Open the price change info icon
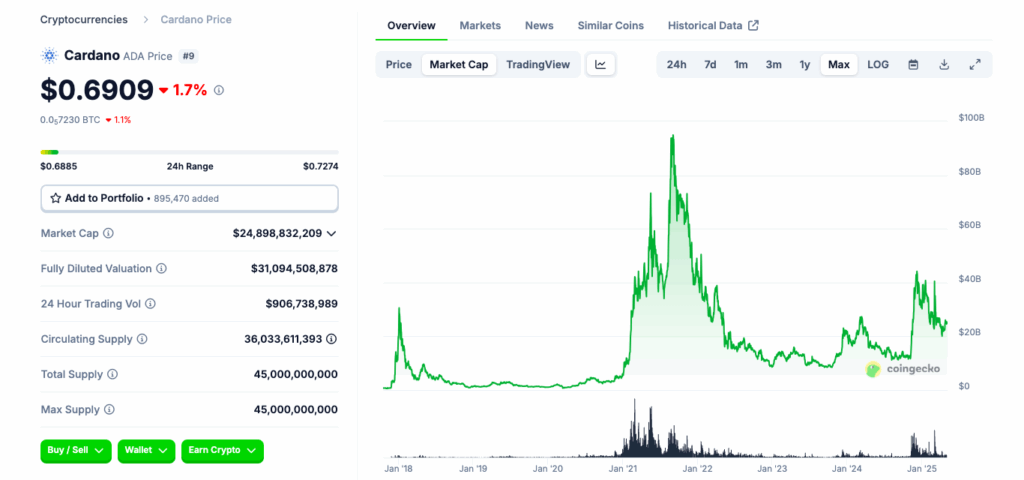 point(219,91)
